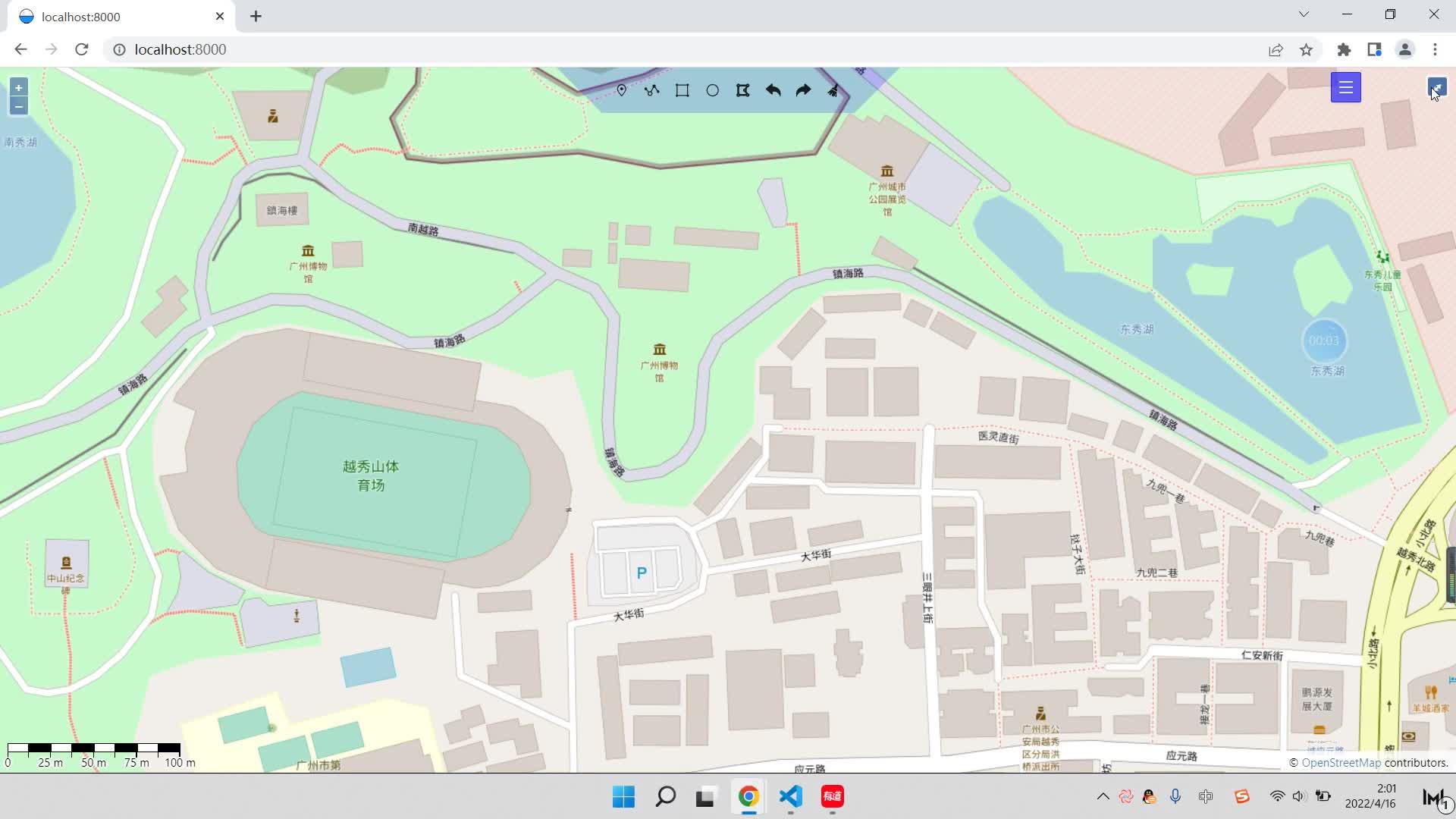Select the point marker drawing tool
Screen dimensions: 1456x819
622,89
